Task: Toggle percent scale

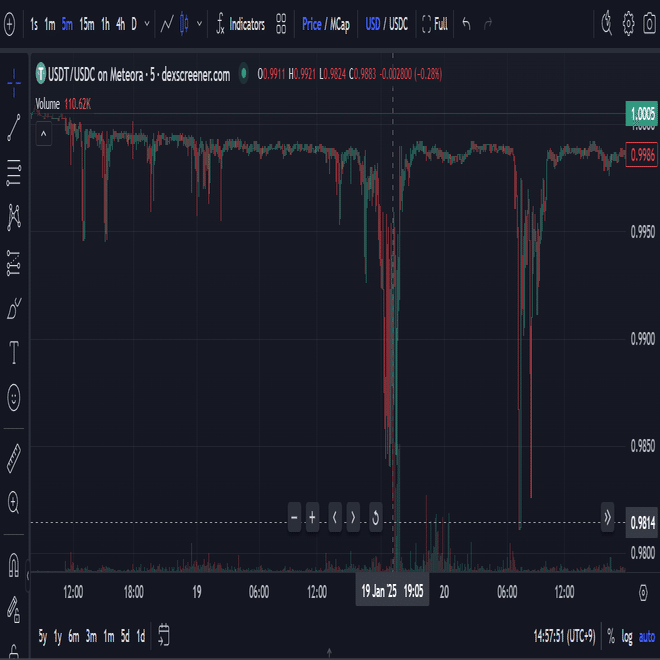Action: click(x=611, y=636)
